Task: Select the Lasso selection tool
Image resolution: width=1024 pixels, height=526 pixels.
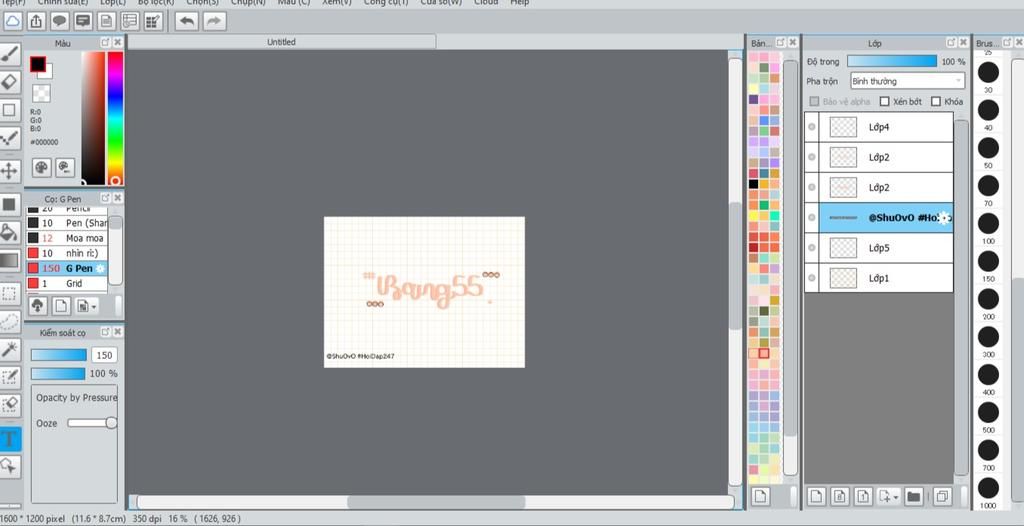Action: (10, 321)
